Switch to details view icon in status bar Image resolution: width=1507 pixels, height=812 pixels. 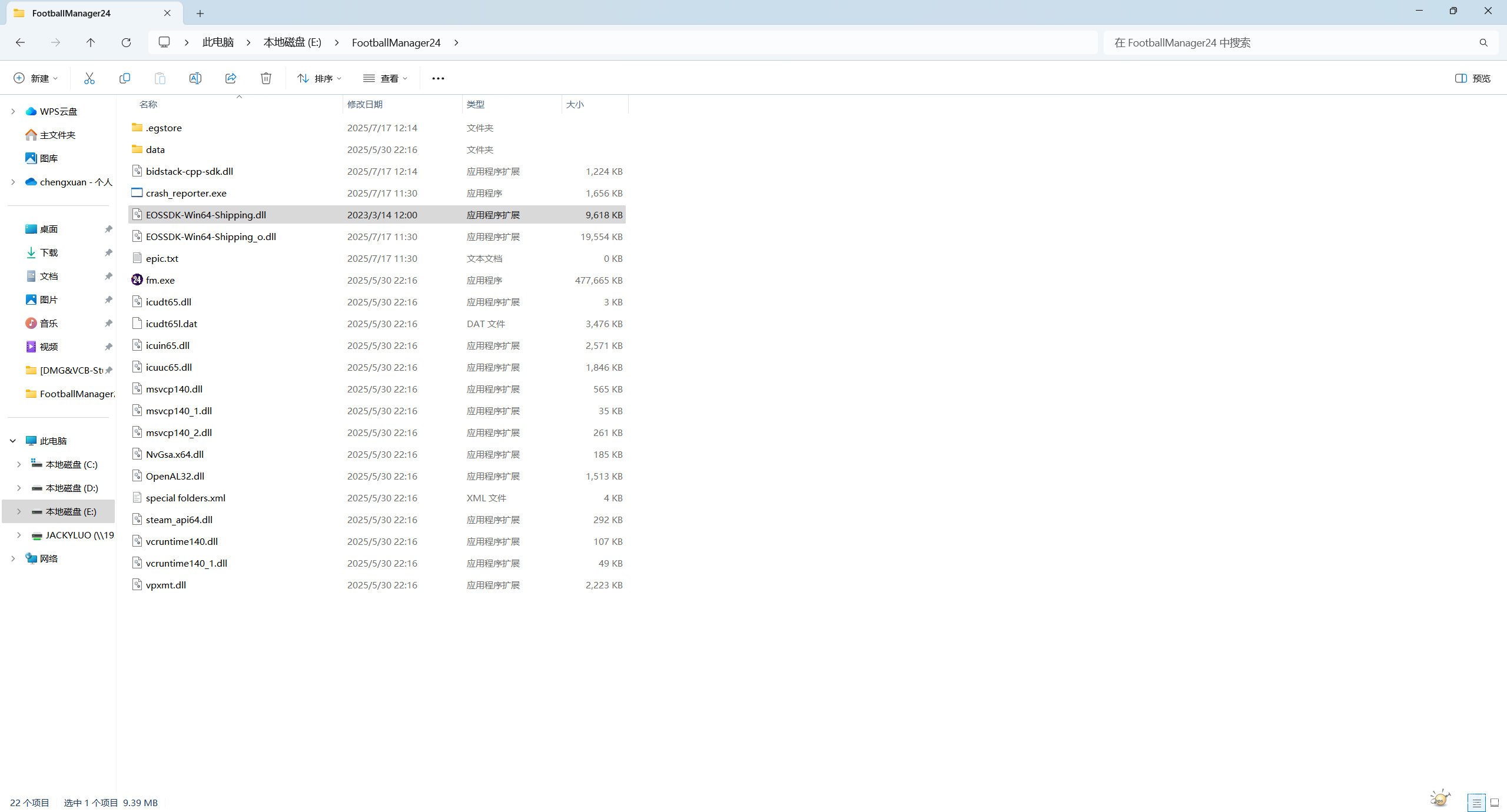[x=1476, y=803]
